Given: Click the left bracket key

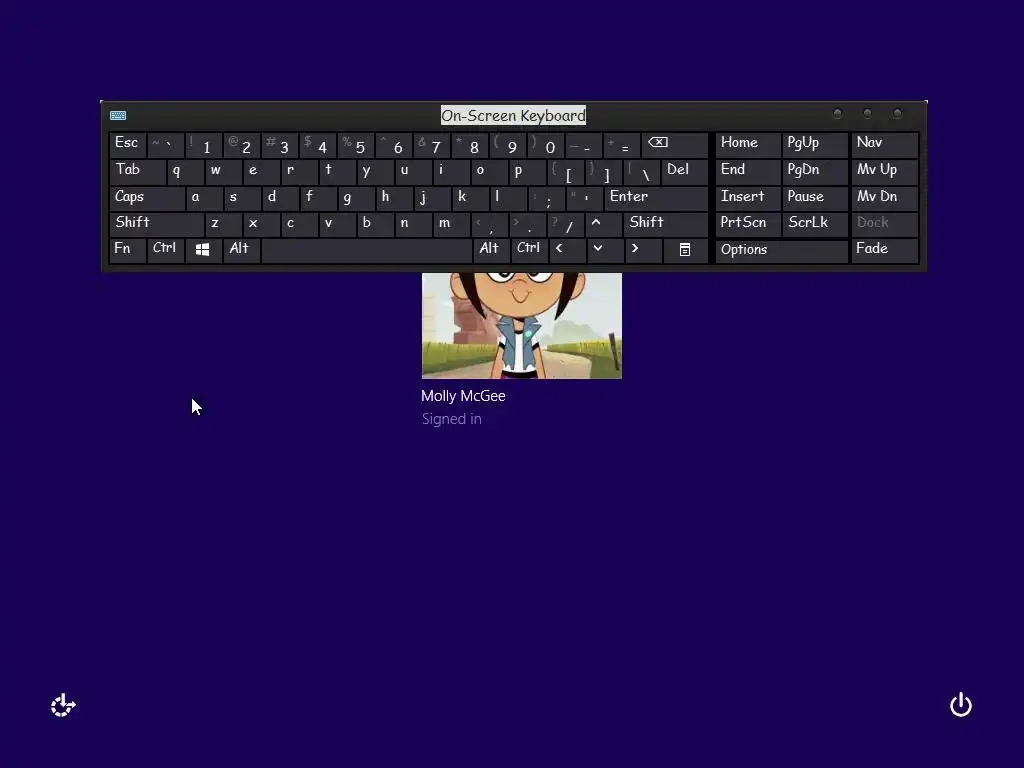Looking at the screenshot, I should tap(566, 172).
